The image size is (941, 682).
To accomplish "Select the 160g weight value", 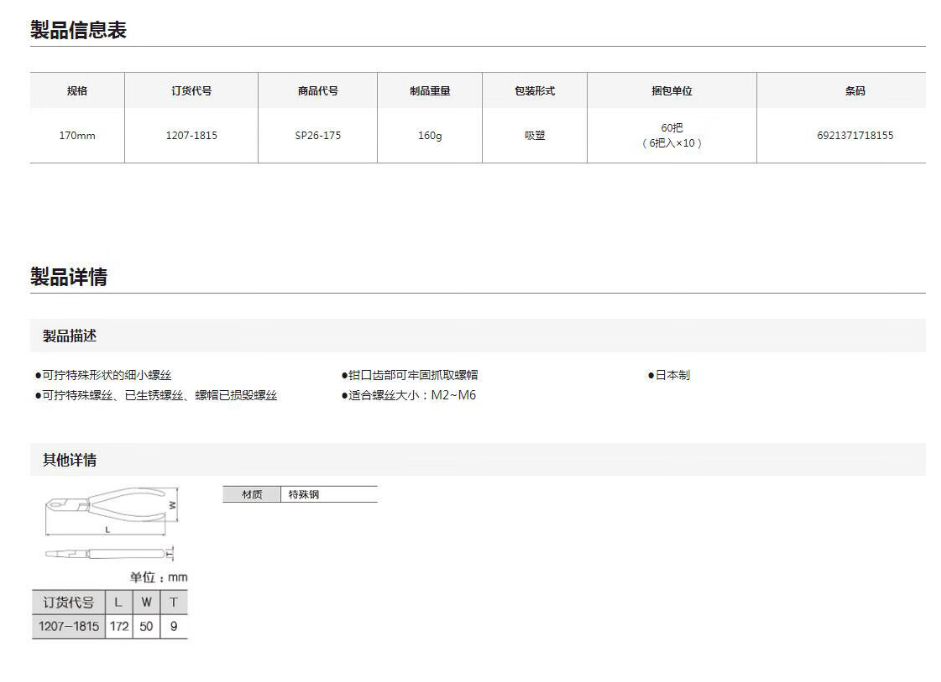I will point(430,135).
